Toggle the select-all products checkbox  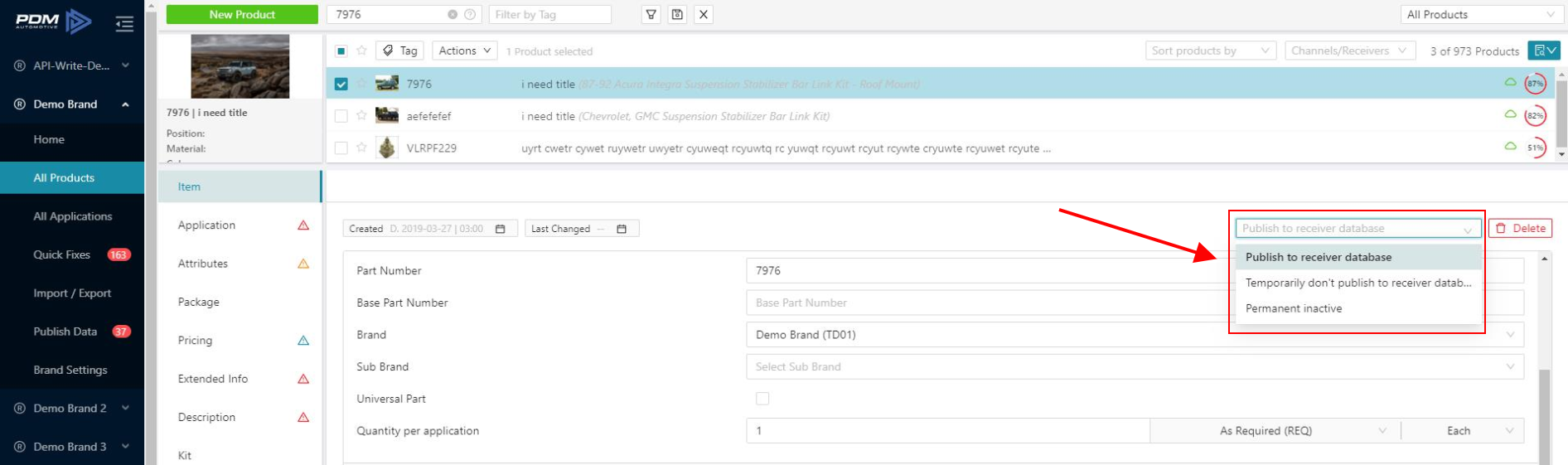341,51
